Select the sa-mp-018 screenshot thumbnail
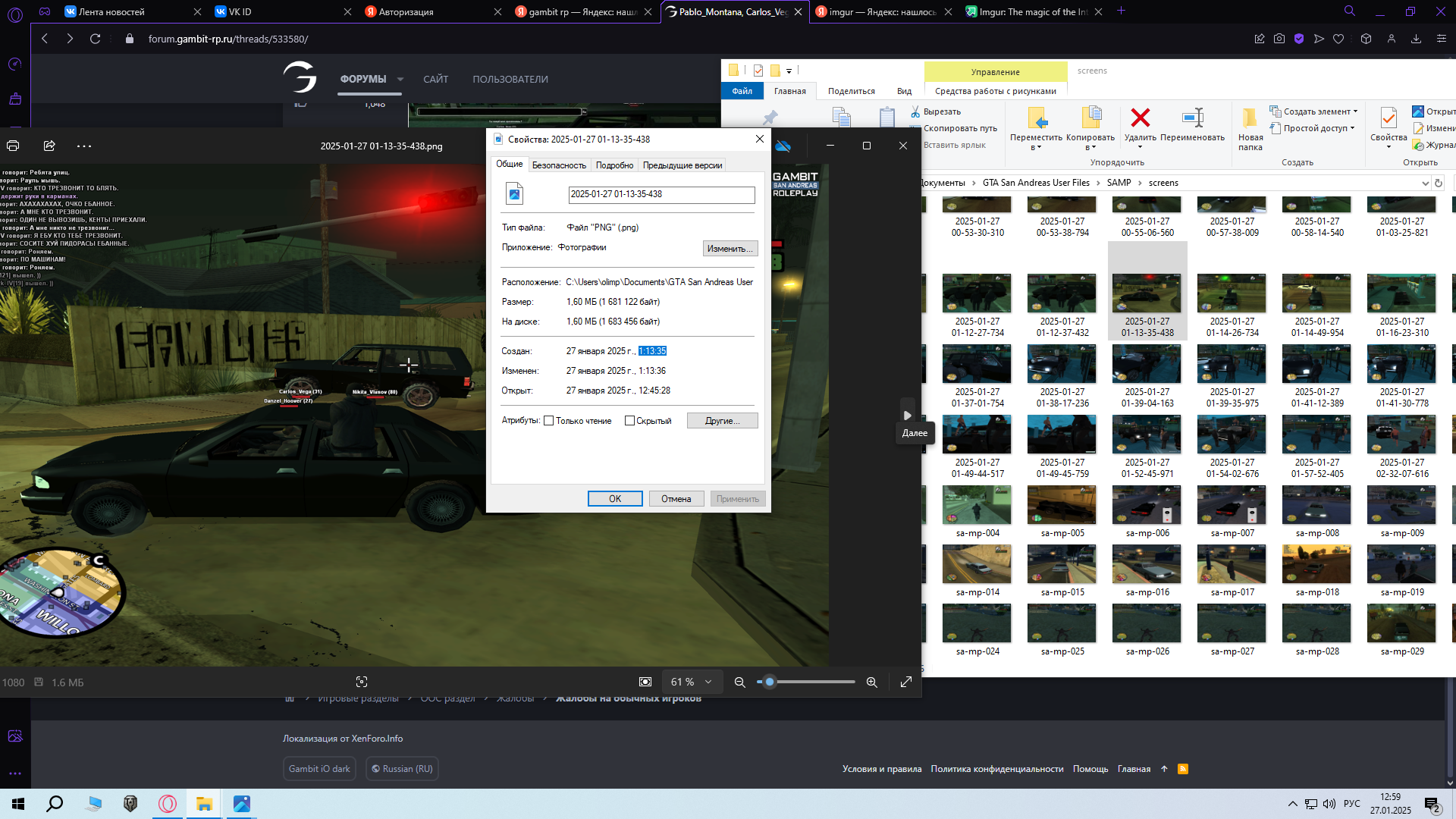Image resolution: width=1456 pixels, height=819 pixels. [1316, 565]
